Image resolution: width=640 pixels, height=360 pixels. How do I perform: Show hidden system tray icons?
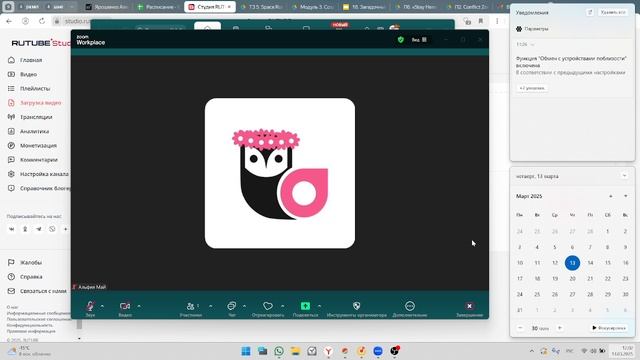pyautogui.click(x=531, y=351)
